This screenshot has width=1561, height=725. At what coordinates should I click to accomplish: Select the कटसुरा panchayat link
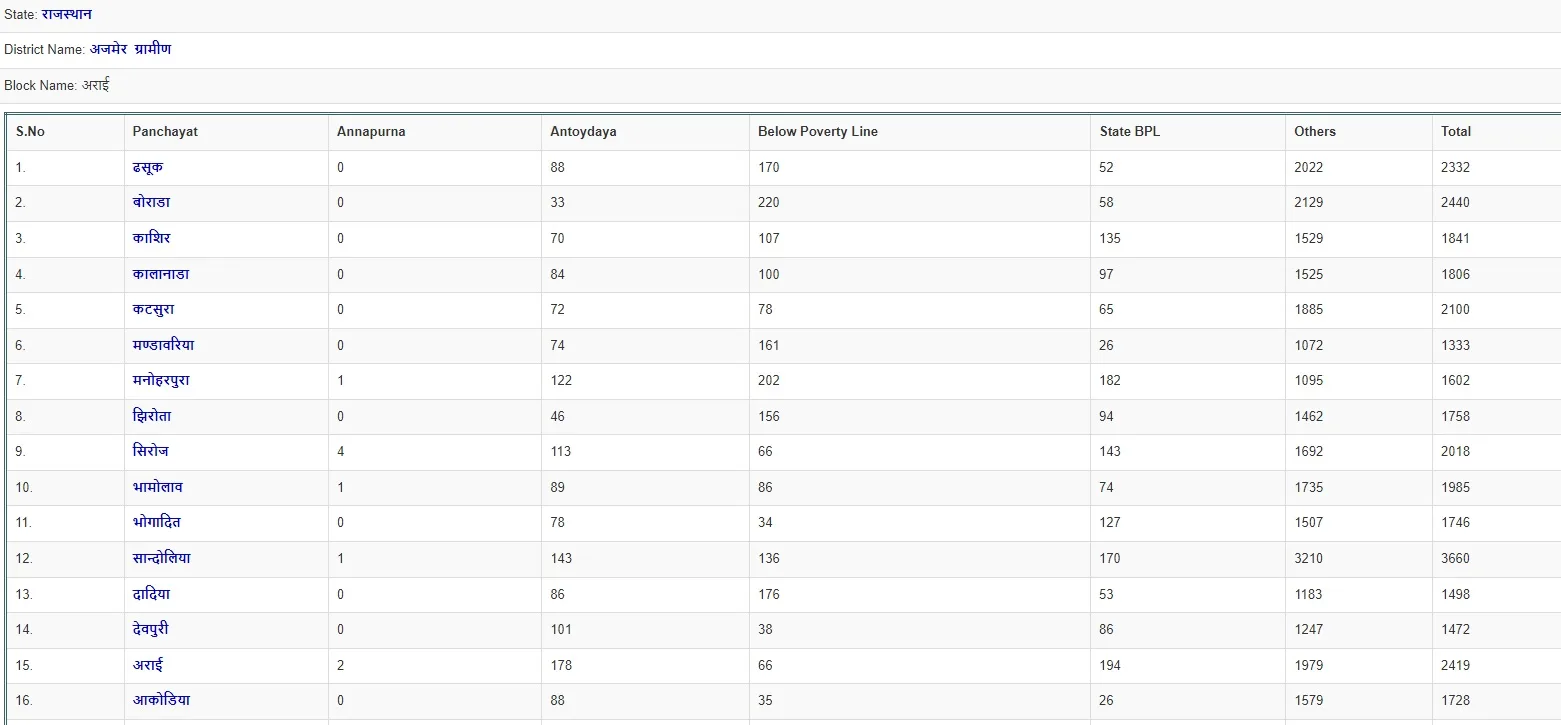[x=153, y=309]
